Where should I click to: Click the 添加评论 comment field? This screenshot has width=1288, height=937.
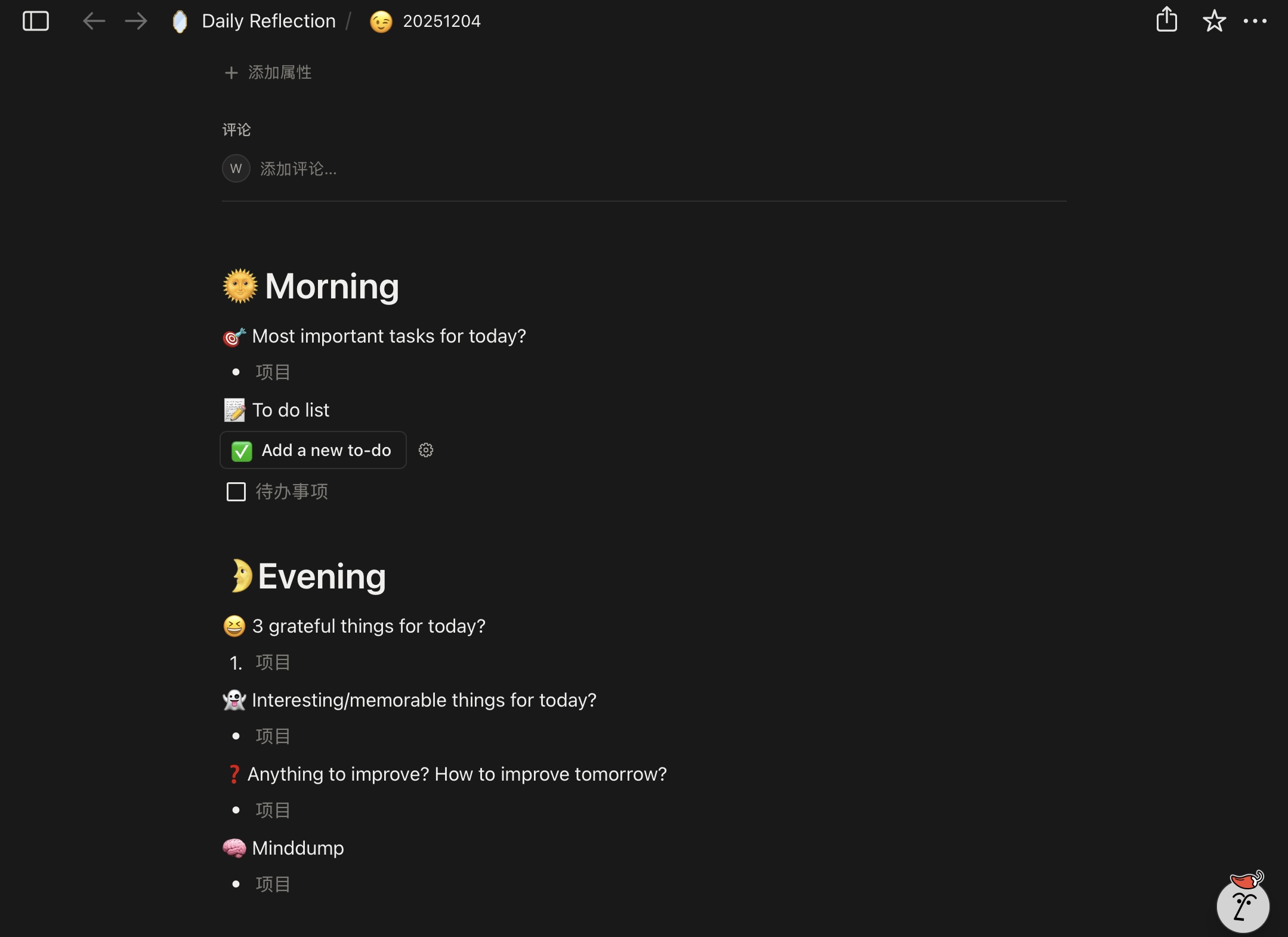pyautogui.click(x=298, y=169)
